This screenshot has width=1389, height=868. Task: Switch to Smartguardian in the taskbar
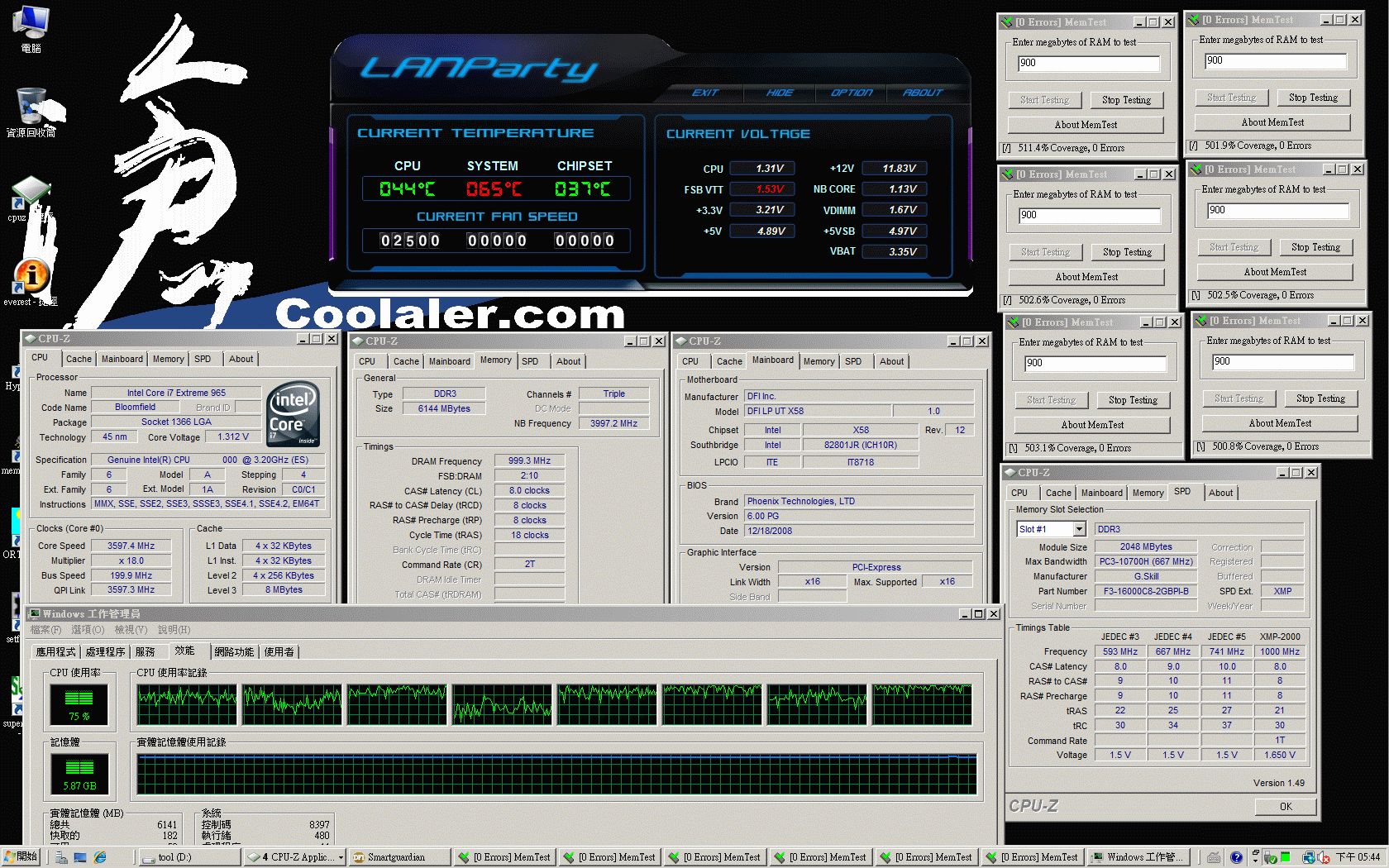(x=399, y=858)
